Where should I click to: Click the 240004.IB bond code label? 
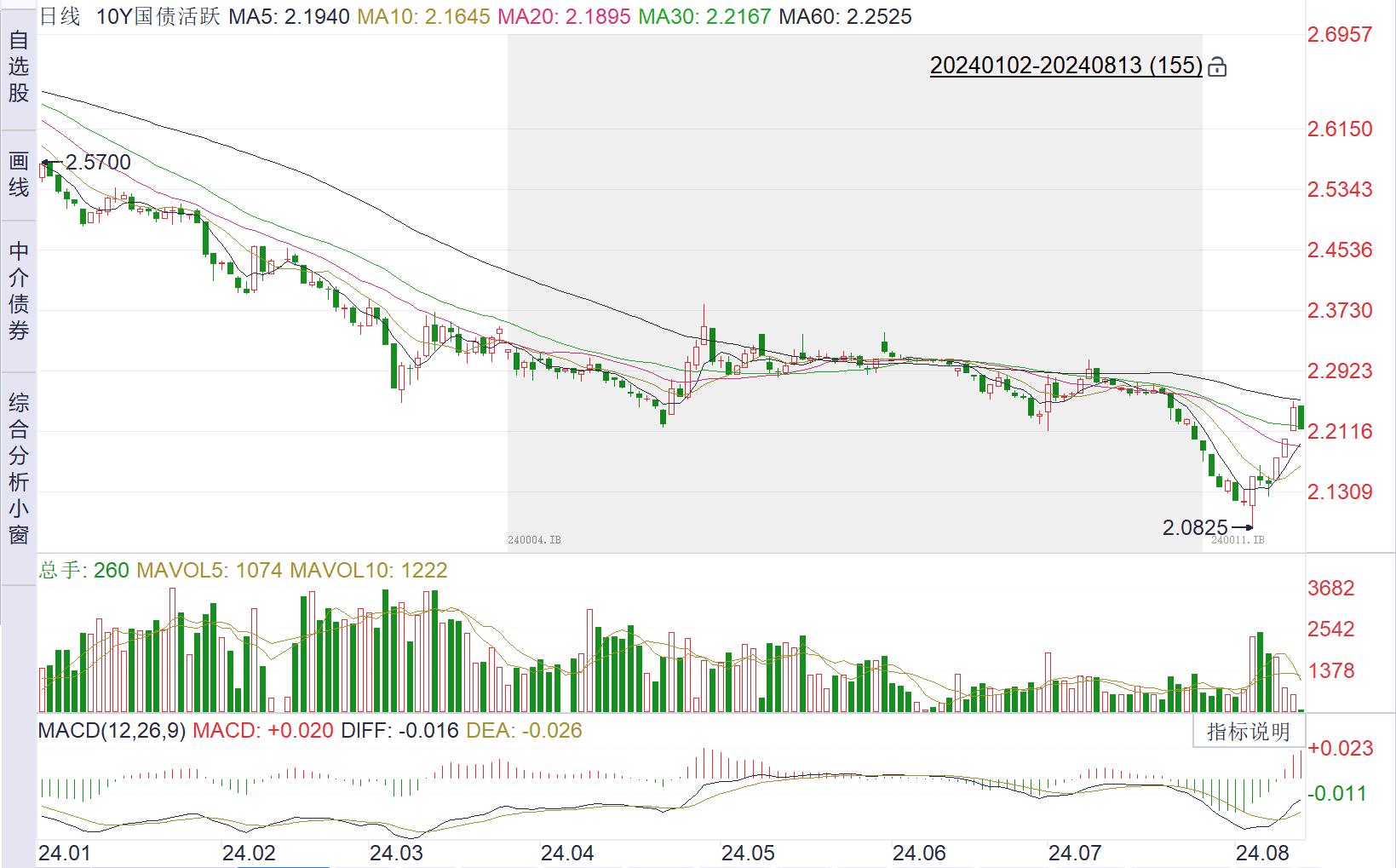pos(534,540)
